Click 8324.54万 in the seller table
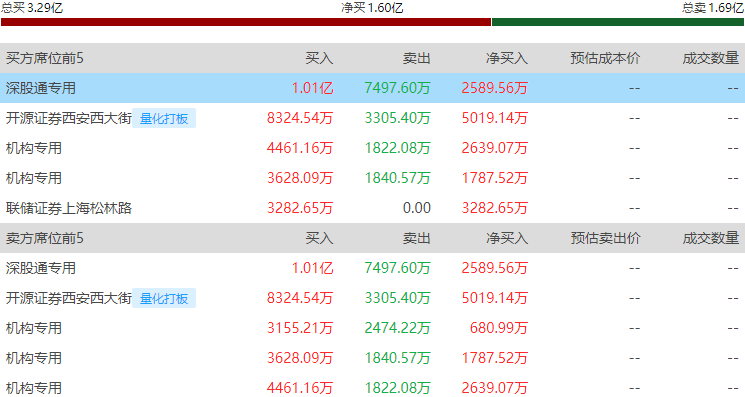745x397 pixels. 300,298
